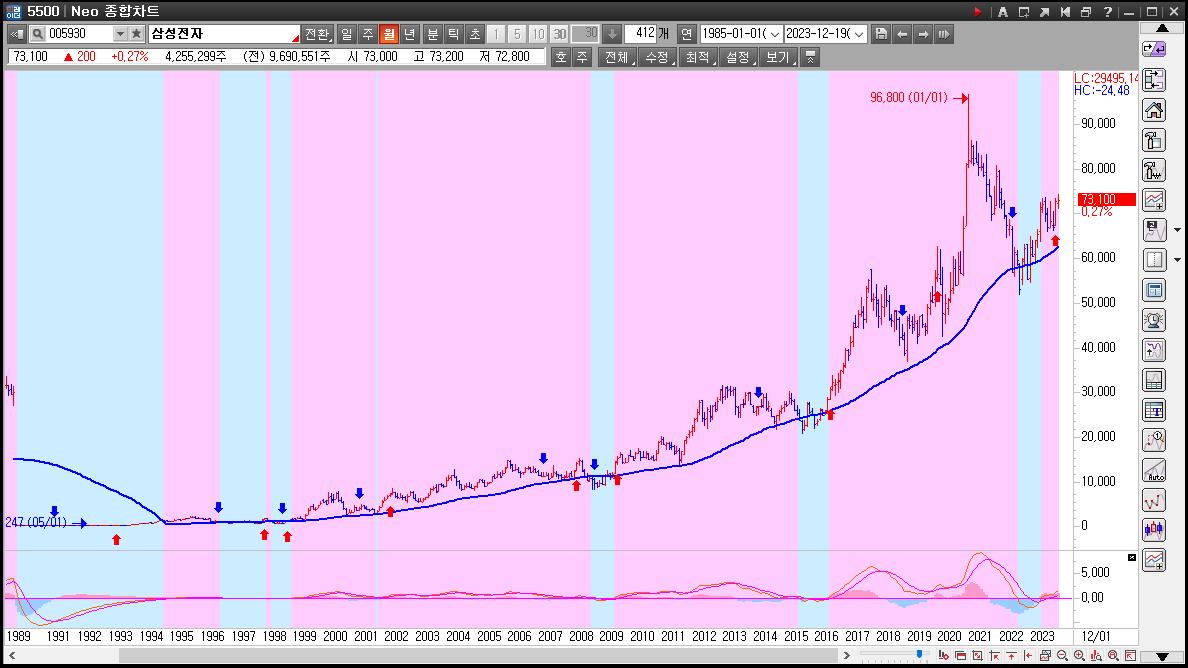This screenshot has width=1188, height=668.
Task: Click the new window plus icon in title bar
Action: pyautogui.click(x=1024, y=12)
